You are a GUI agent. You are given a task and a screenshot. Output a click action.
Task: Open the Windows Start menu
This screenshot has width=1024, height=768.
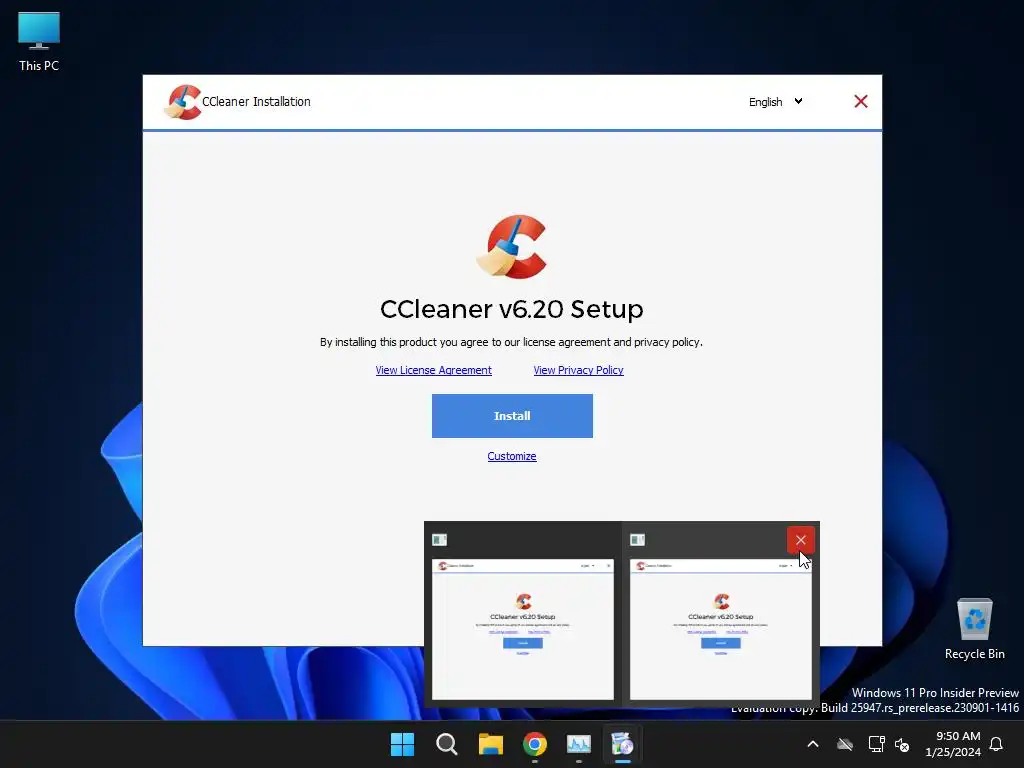click(402, 744)
